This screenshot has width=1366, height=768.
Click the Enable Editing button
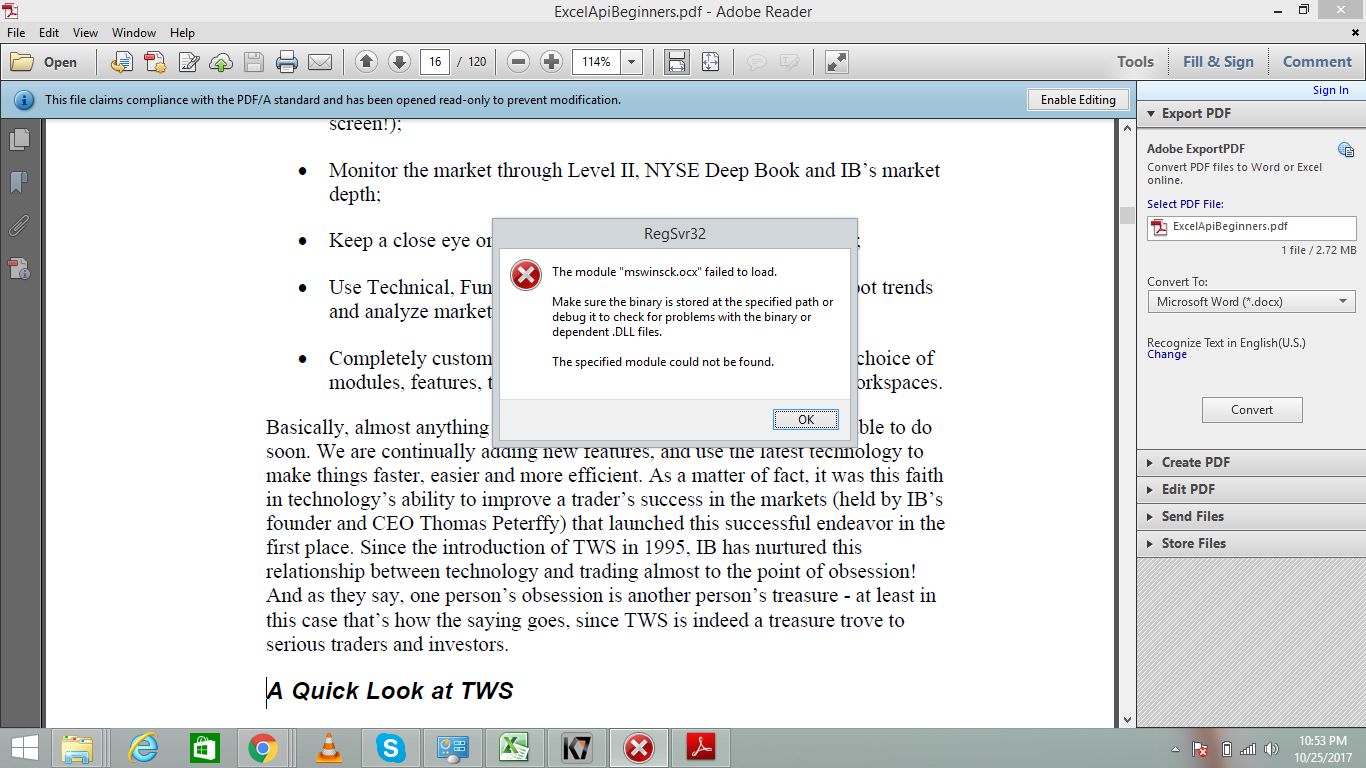(1078, 100)
